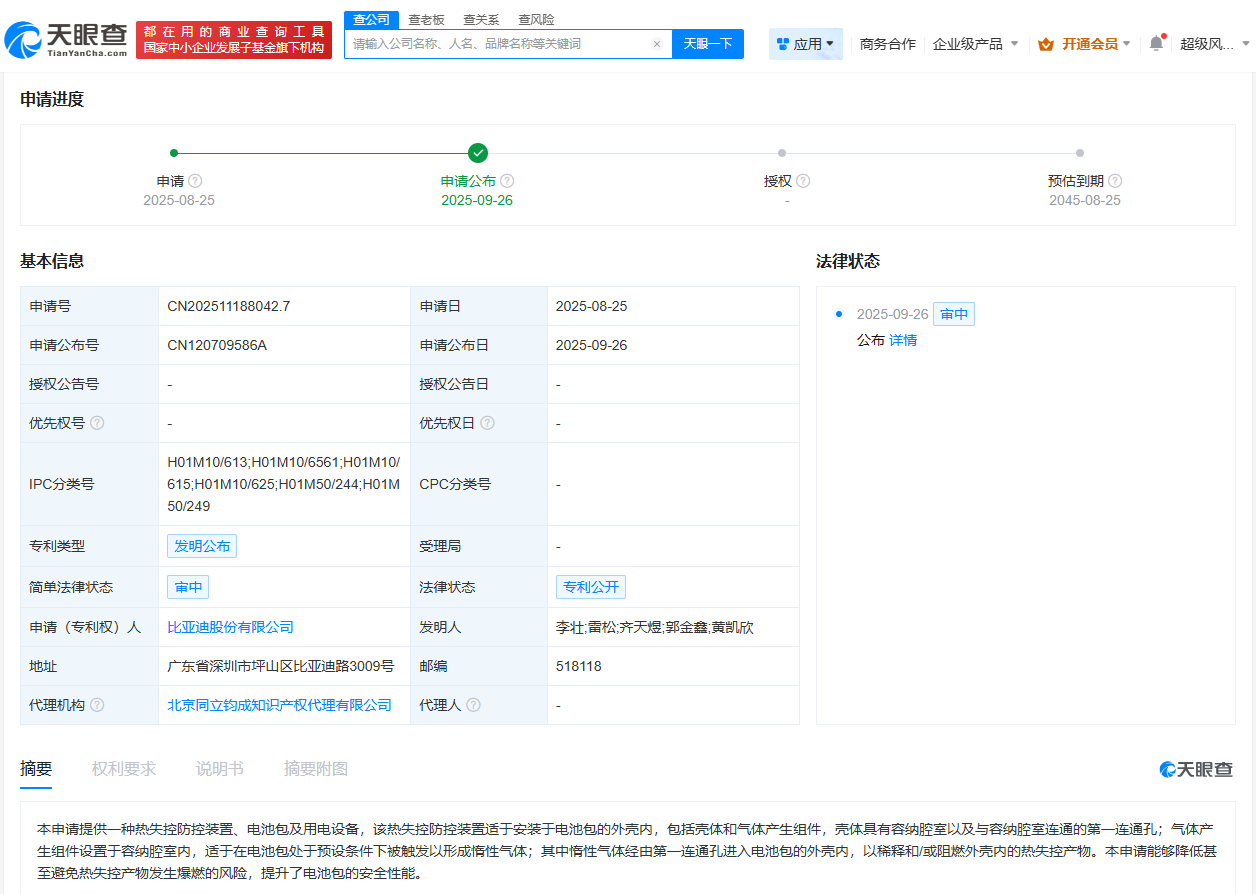Image resolution: width=1256 pixels, height=894 pixels.
Task: Click the question mark icon beside 预估到期
Action: pos(1115,180)
